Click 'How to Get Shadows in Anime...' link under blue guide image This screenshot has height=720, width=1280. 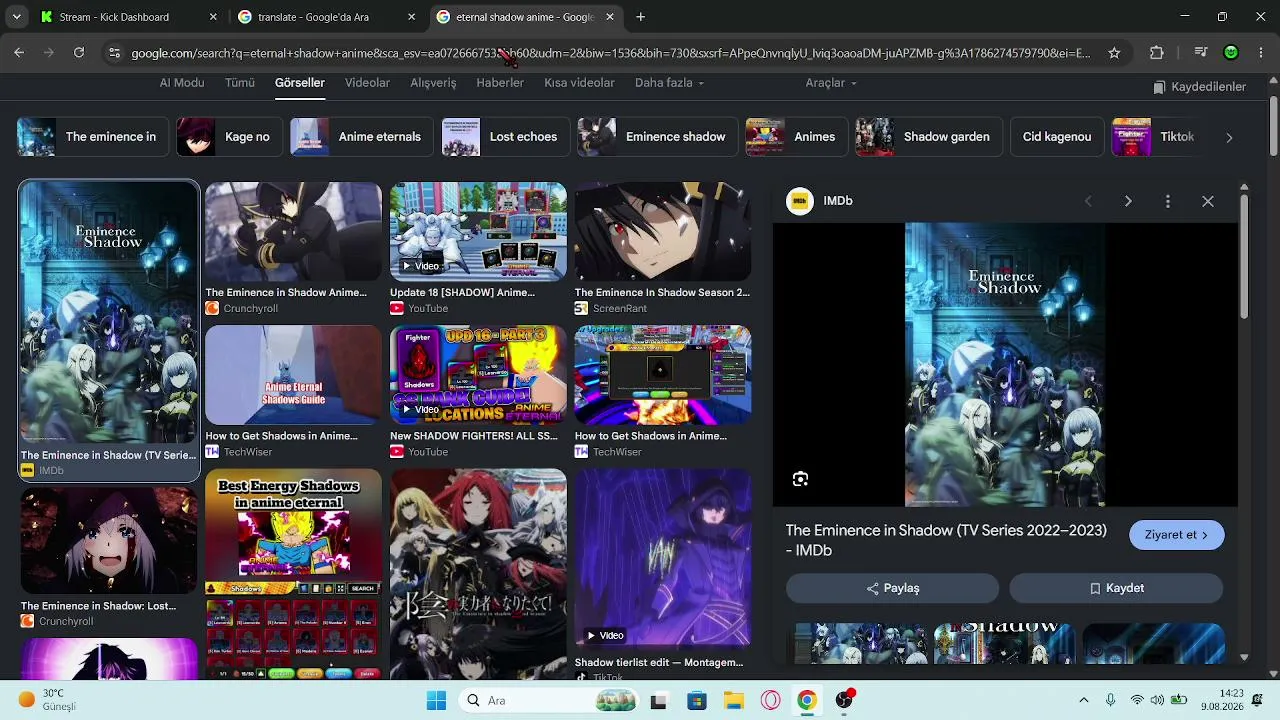281,436
